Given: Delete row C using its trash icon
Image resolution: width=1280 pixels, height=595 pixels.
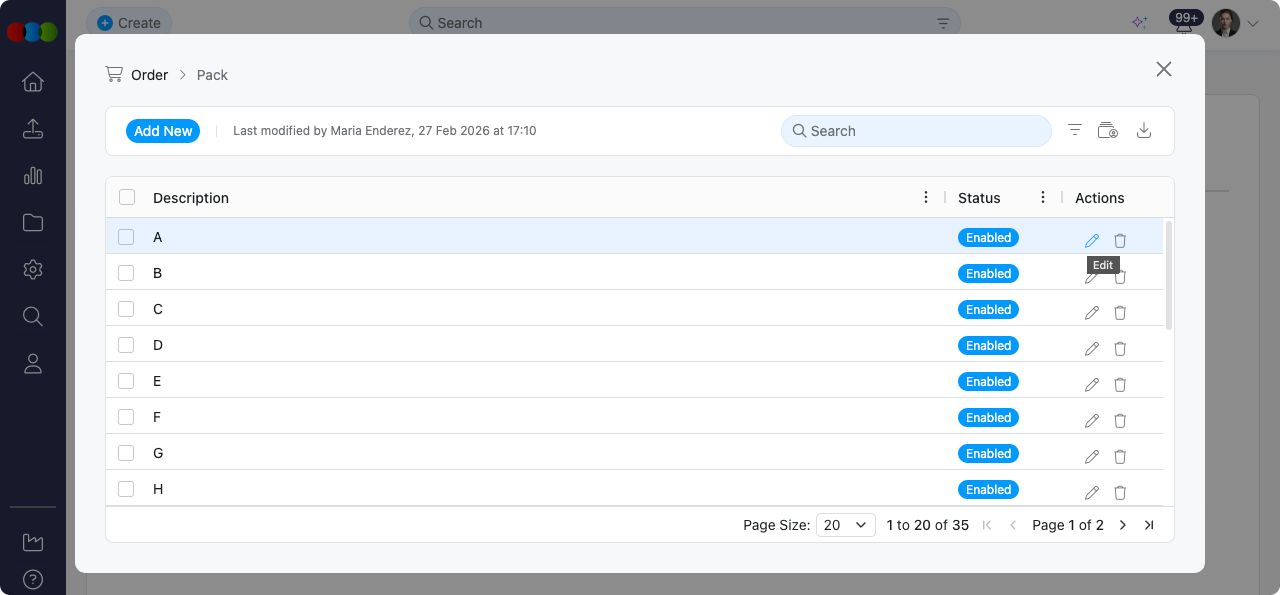Looking at the screenshot, I should [1120, 312].
